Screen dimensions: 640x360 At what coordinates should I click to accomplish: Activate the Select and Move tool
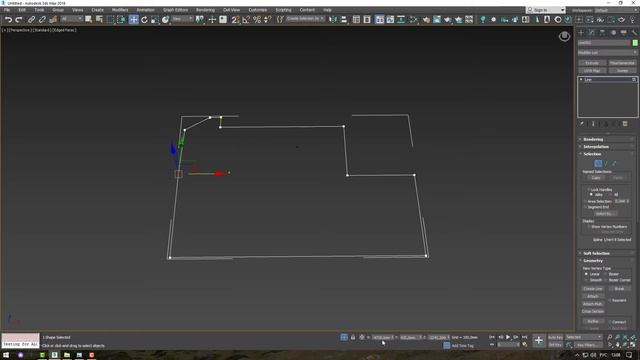click(133, 20)
